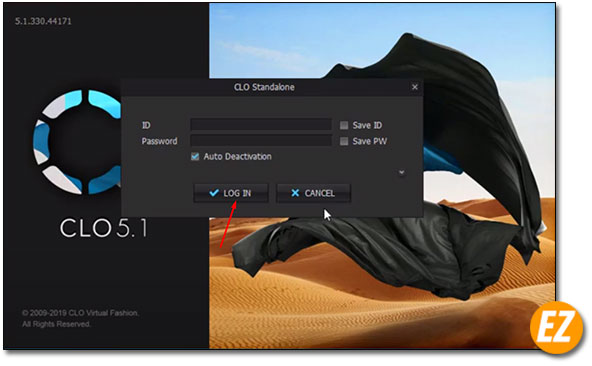Image resolution: width=592 pixels, height=366 pixels.
Task: Click the CLO Virtual Fashion copyright notice
Action: [x=80, y=318]
